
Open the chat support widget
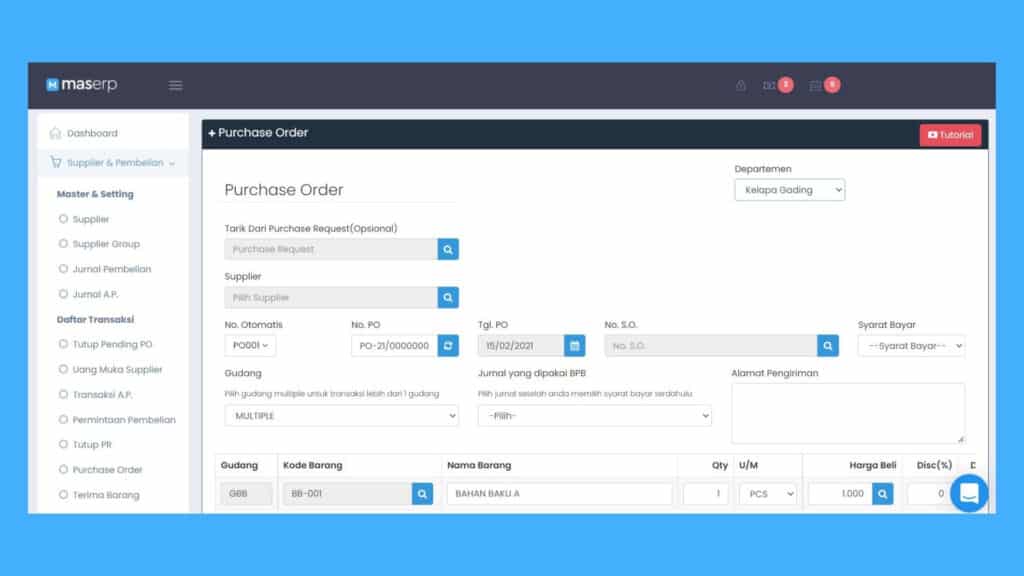[969, 492]
